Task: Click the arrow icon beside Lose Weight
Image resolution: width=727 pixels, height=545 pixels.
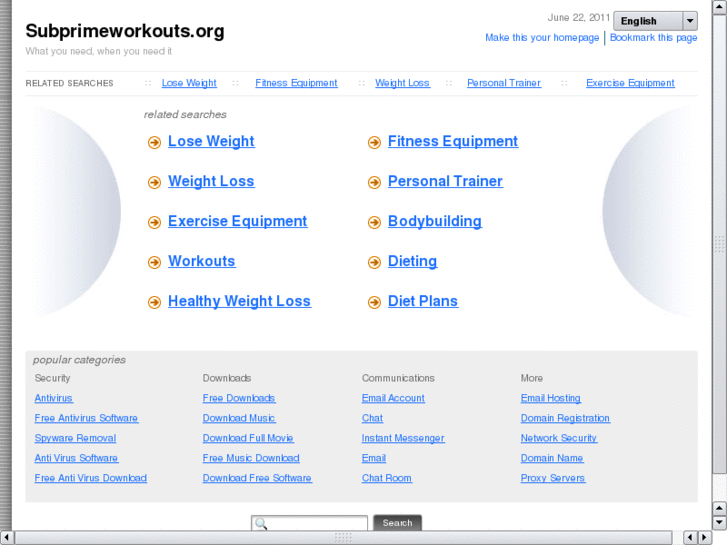Action: [154, 142]
